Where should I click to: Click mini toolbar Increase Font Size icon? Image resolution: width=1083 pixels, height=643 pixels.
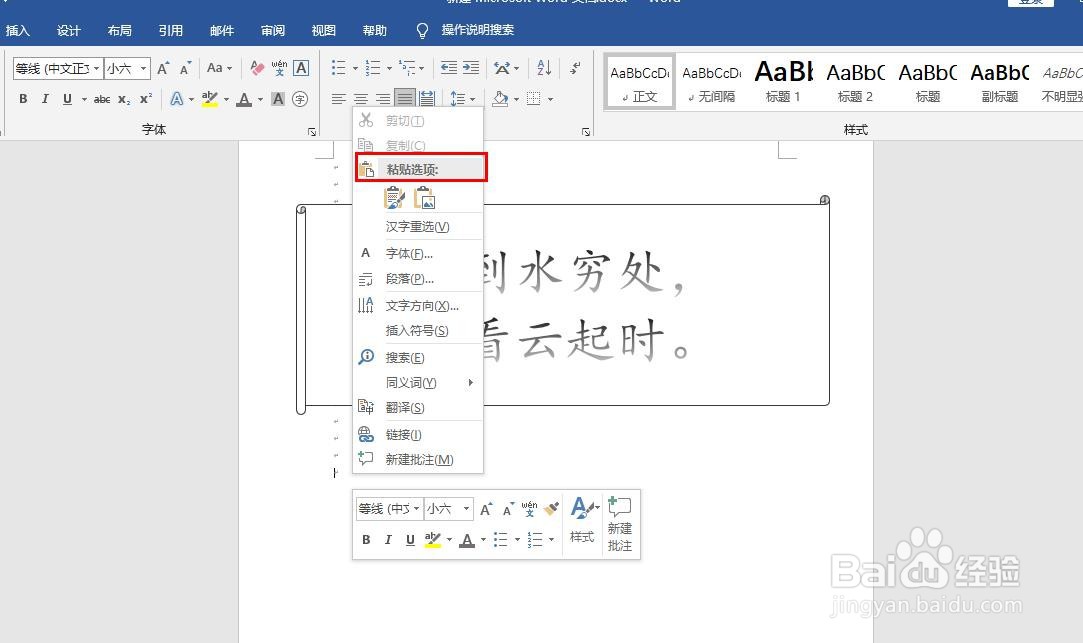pyautogui.click(x=486, y=509)
